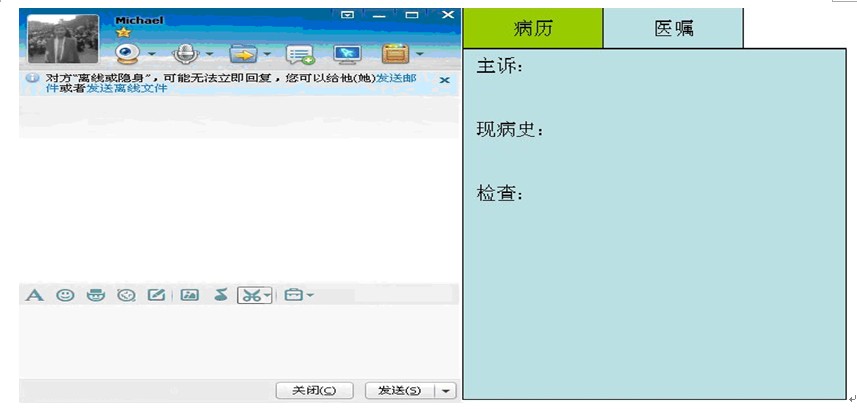Open the smiley emoticon picker
857x409 pixels.
tap(65, 295)
